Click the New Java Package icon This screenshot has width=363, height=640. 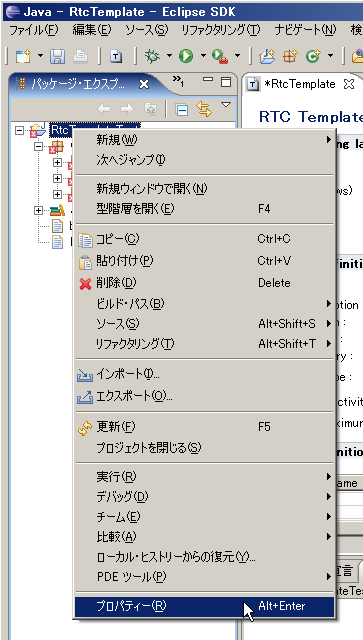point(290,56)
